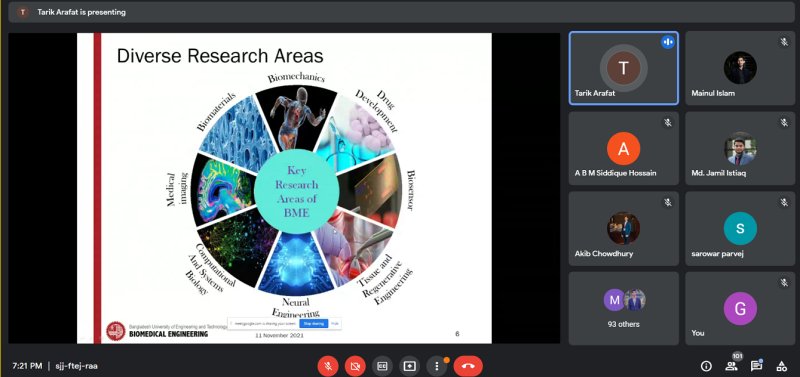This screenshot has height=377, width=800.
Task: Click the Present now screen icon
Action: pos(409,366)
